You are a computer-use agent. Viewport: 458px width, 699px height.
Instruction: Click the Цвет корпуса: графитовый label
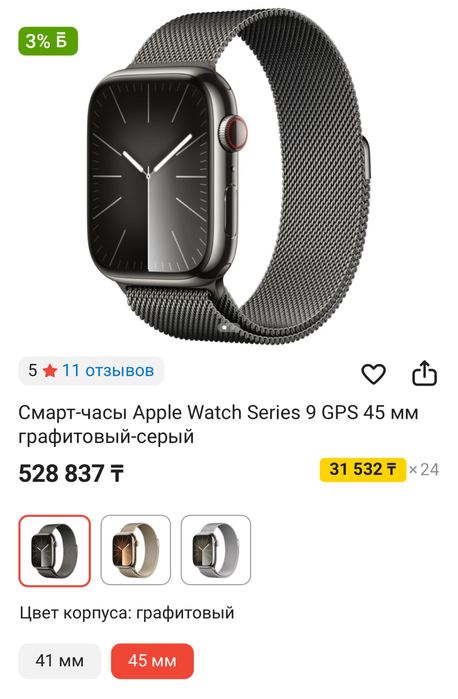pos(127,613)
